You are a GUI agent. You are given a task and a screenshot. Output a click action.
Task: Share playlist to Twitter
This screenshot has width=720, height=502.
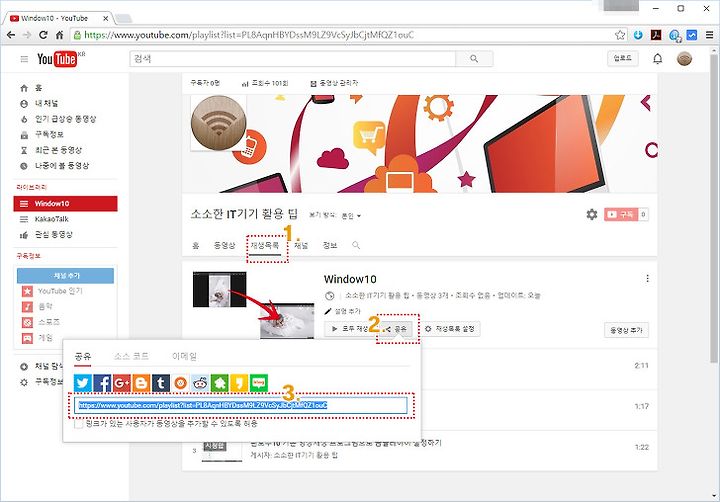point(83,383)
